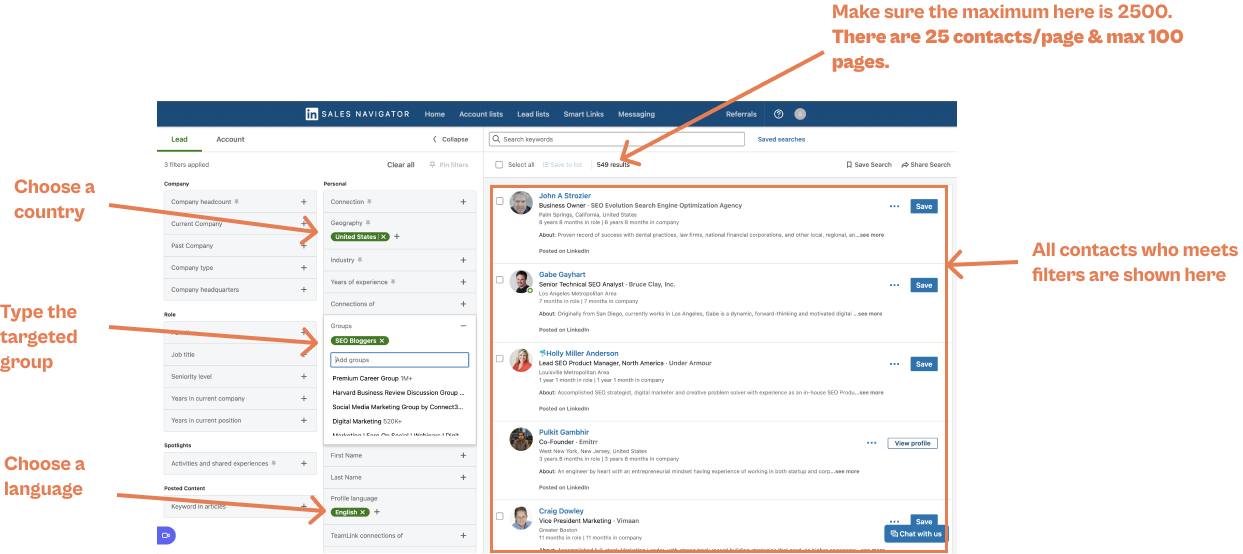Viewport: 1243px width, 554px height.
Task: Click Clear all filters
Action: pyautogui.click(x=401, y=165)
